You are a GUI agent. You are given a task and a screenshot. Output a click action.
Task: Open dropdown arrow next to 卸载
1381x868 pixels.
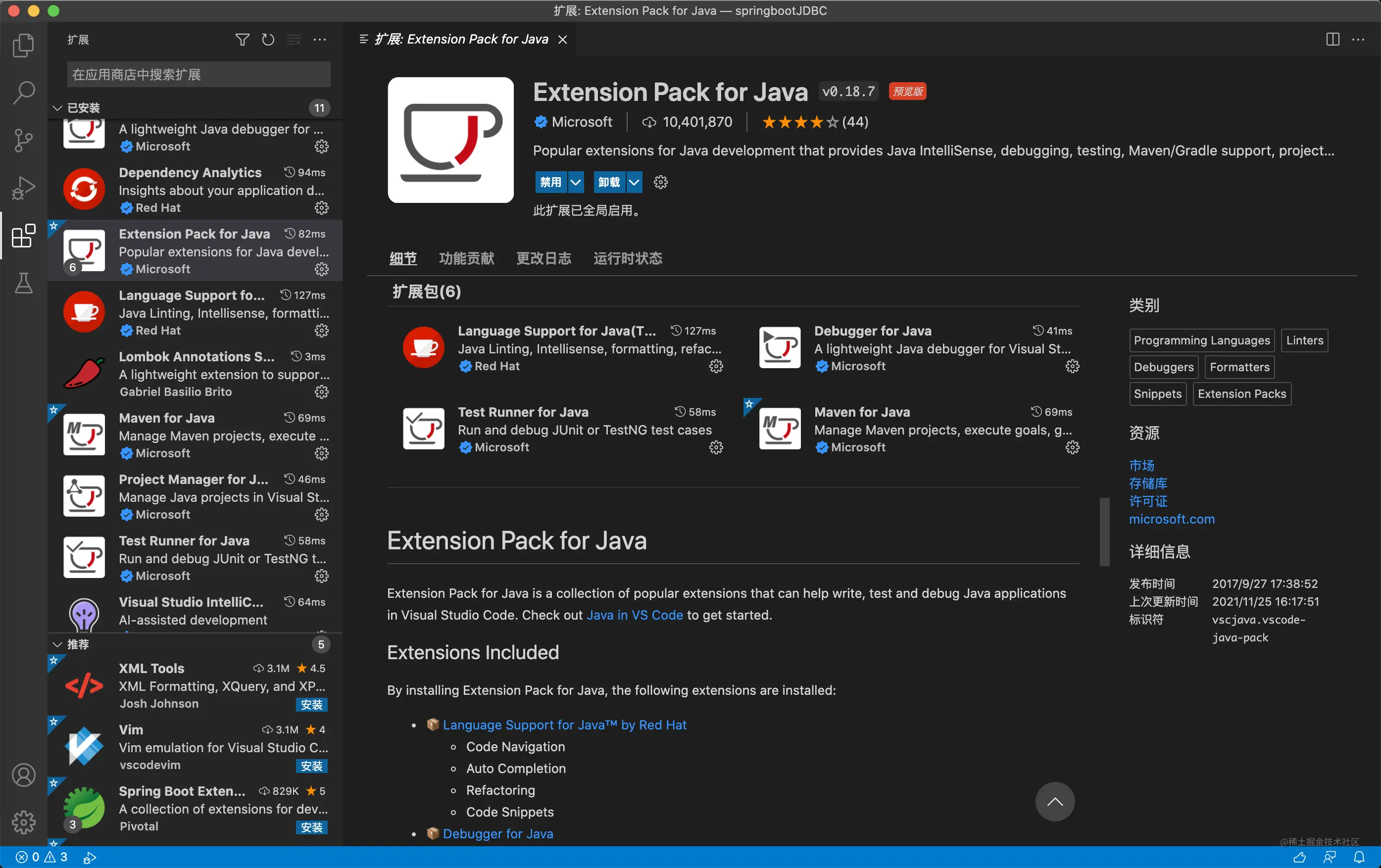(634, 182)
